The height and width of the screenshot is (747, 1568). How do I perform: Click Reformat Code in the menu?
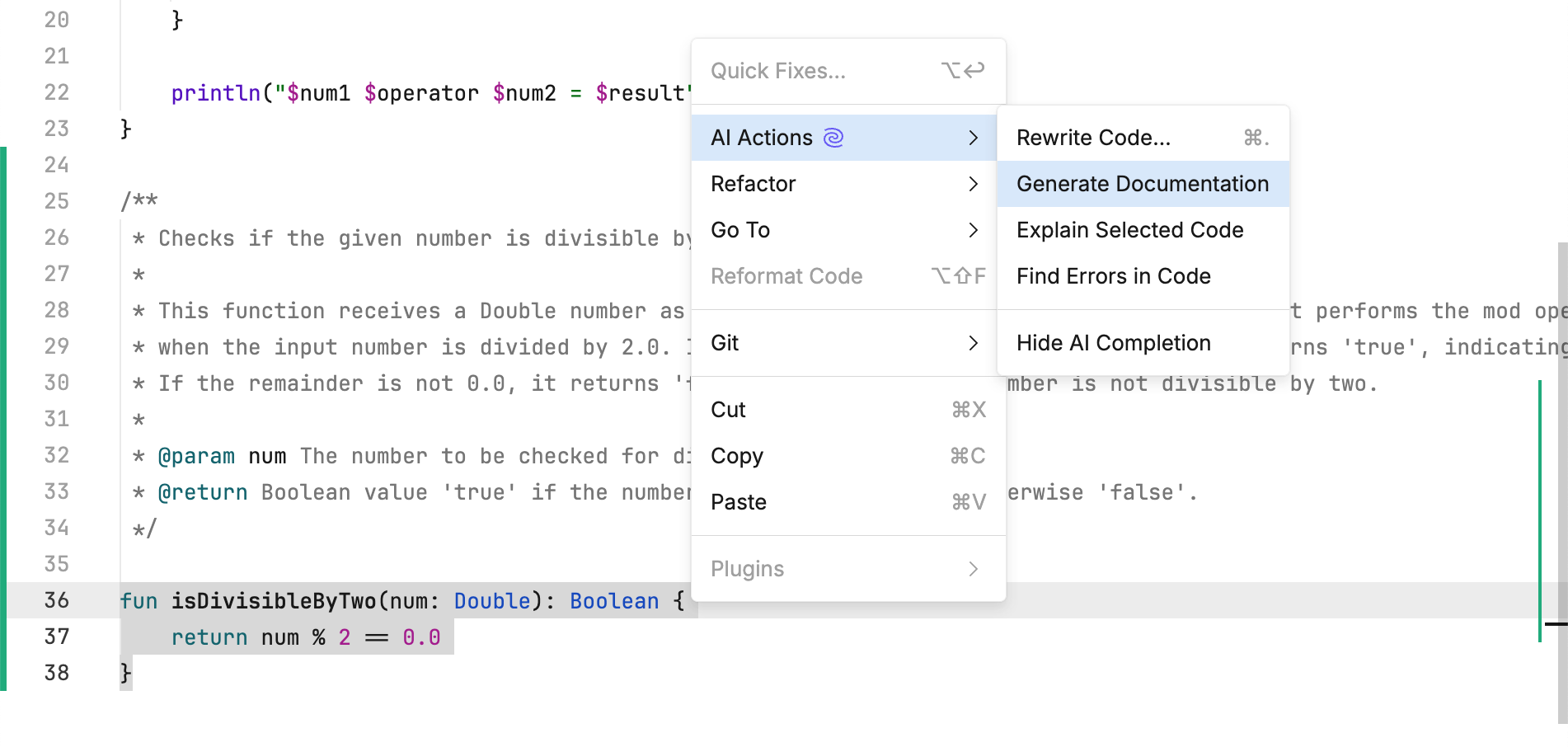point(786,276)
